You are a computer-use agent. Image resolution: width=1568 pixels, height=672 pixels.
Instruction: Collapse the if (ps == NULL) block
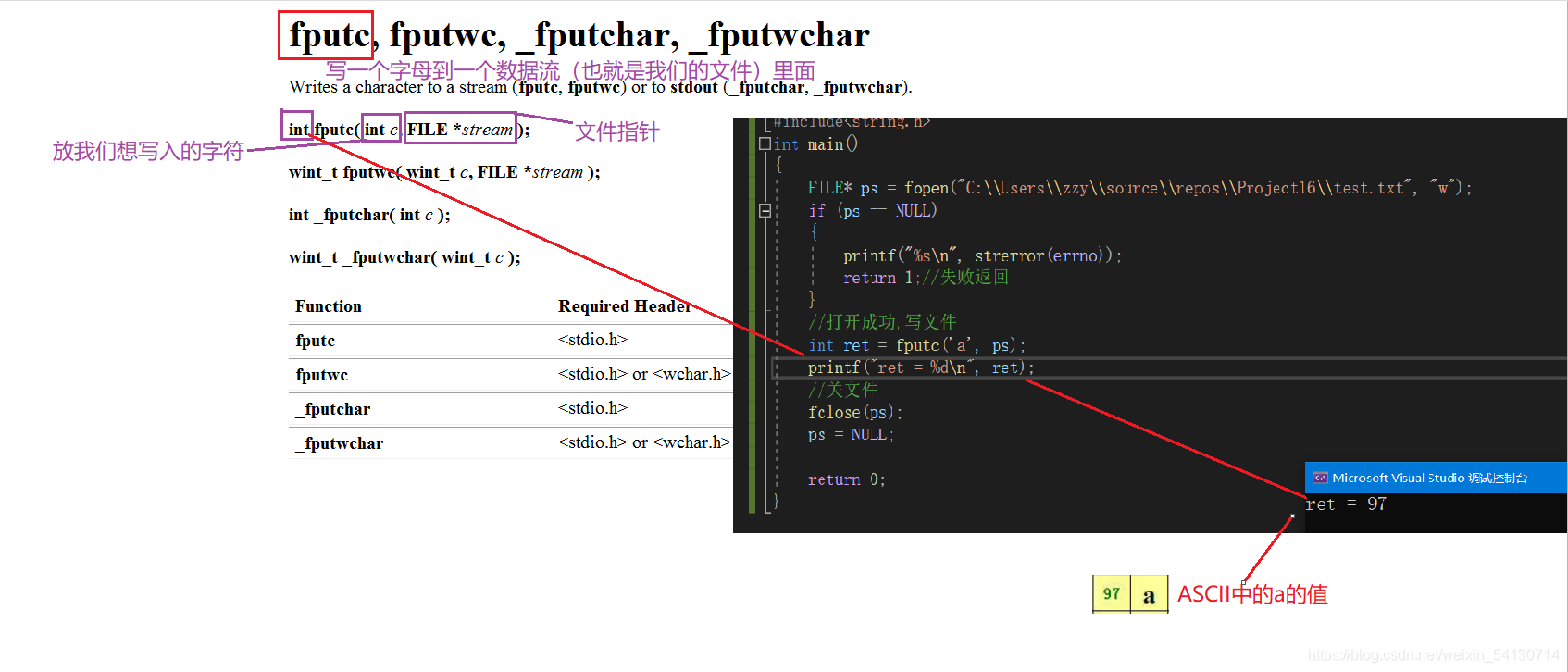pyautogui.click(x=765, y=210)
